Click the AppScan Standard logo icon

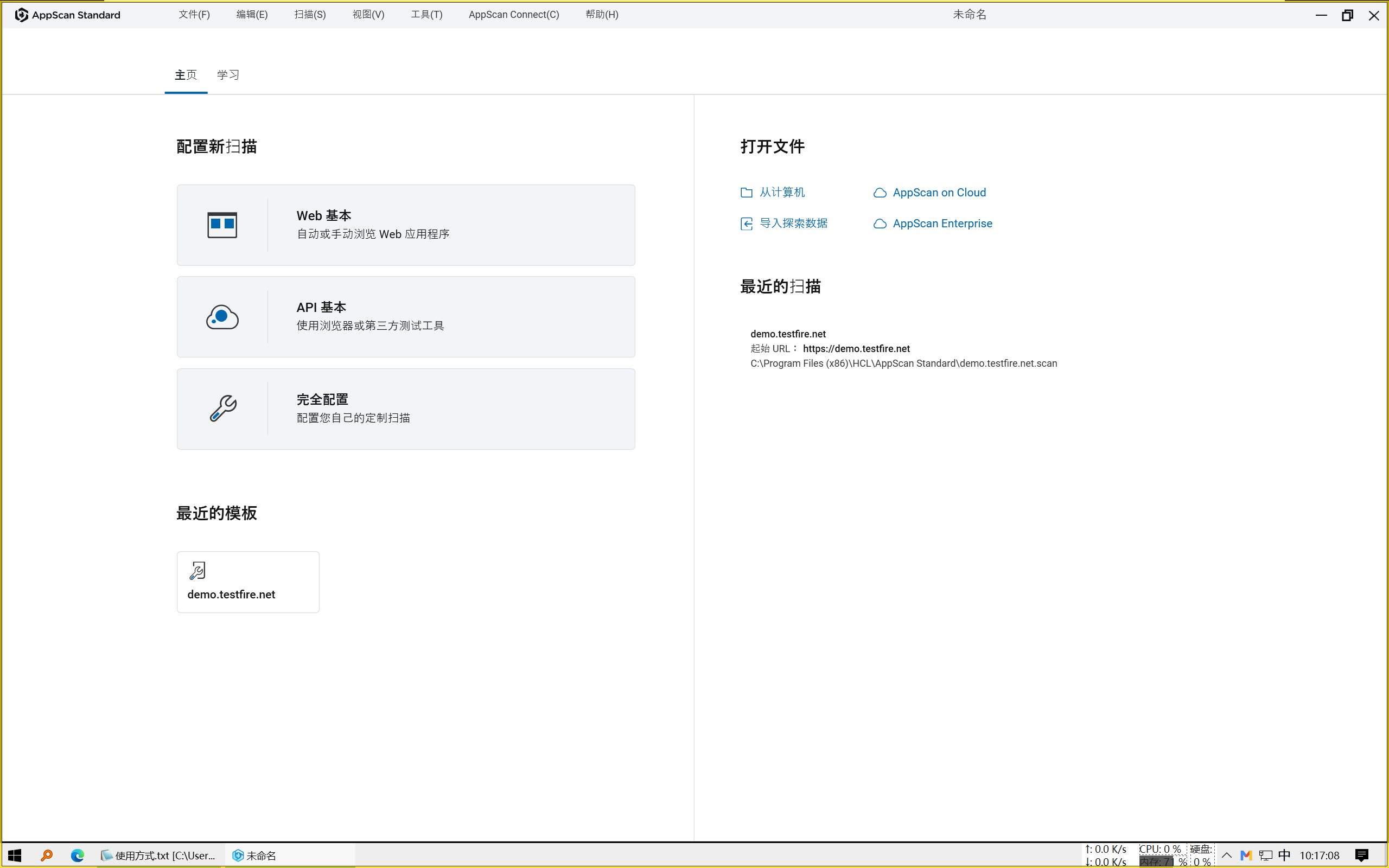21,15
